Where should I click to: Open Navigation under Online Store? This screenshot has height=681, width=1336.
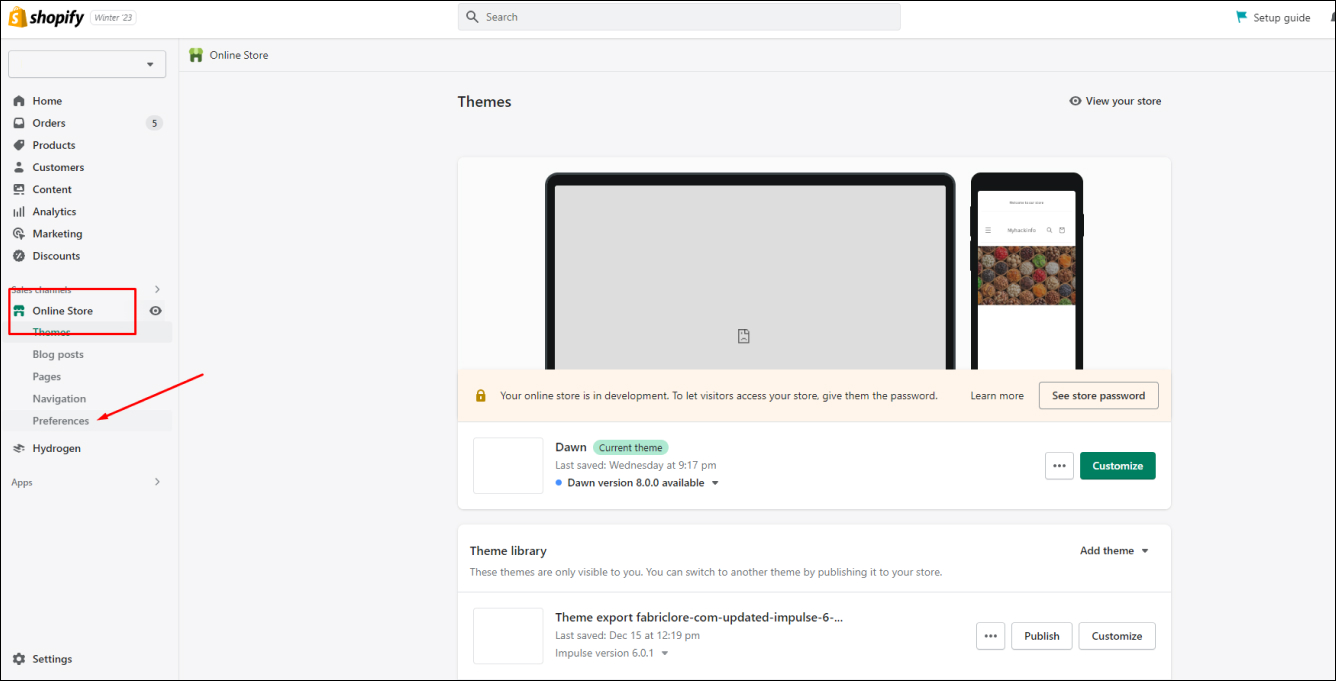click(59, 399)
